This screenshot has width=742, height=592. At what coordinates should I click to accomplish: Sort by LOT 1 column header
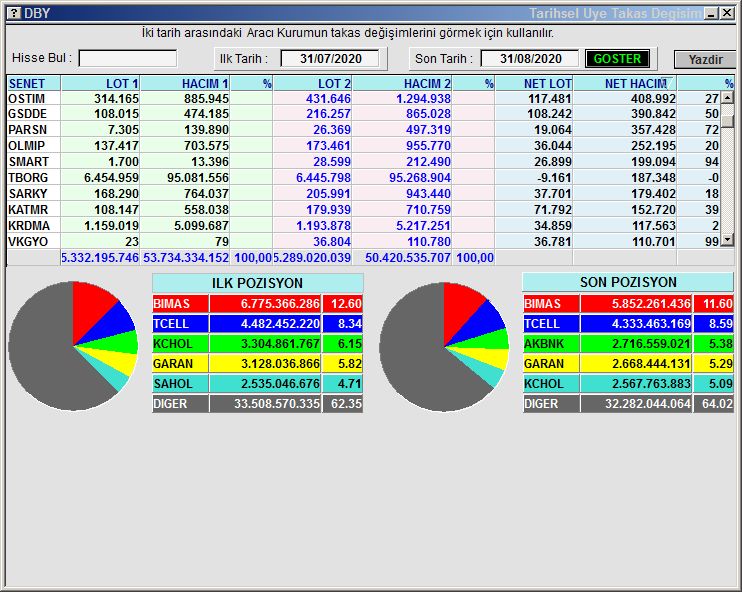click(x=100, y=83)
